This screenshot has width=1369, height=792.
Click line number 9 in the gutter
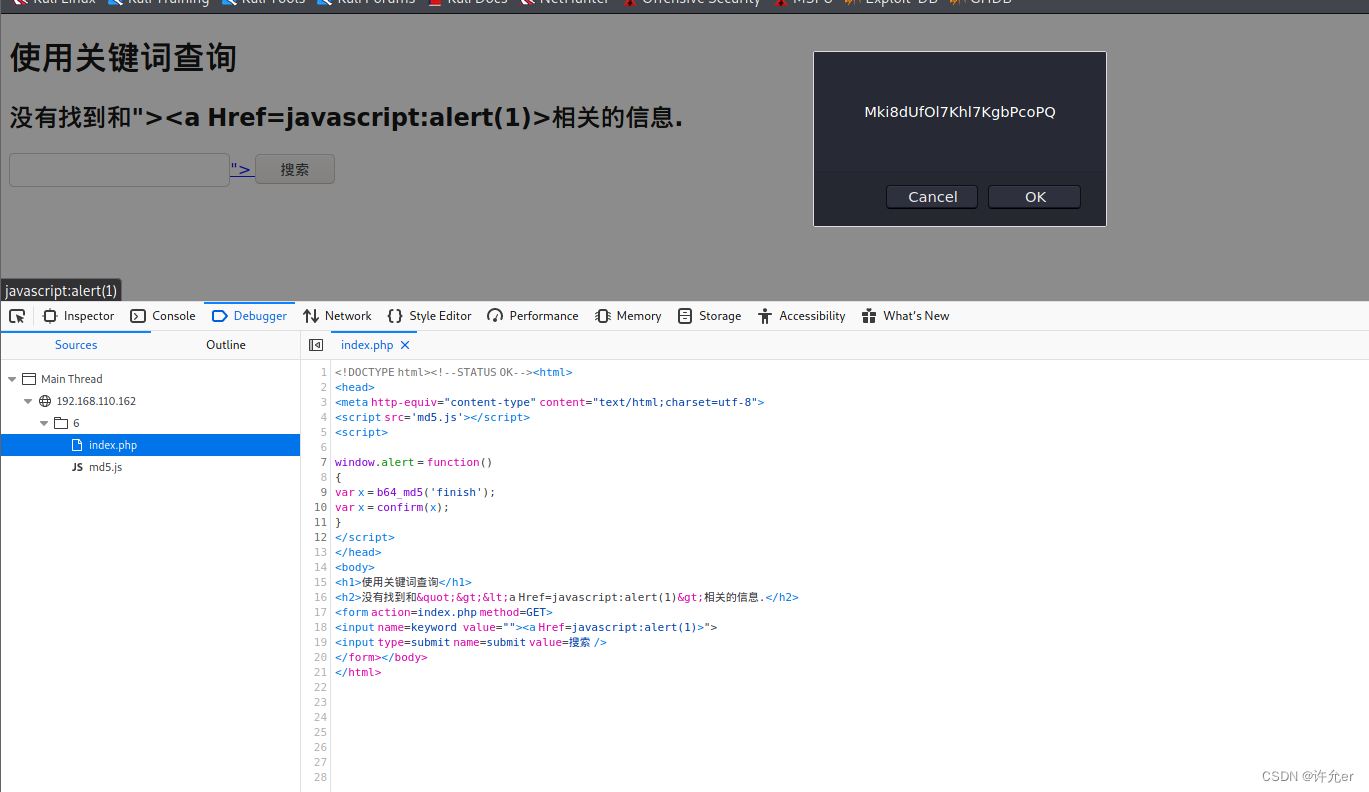323,492
